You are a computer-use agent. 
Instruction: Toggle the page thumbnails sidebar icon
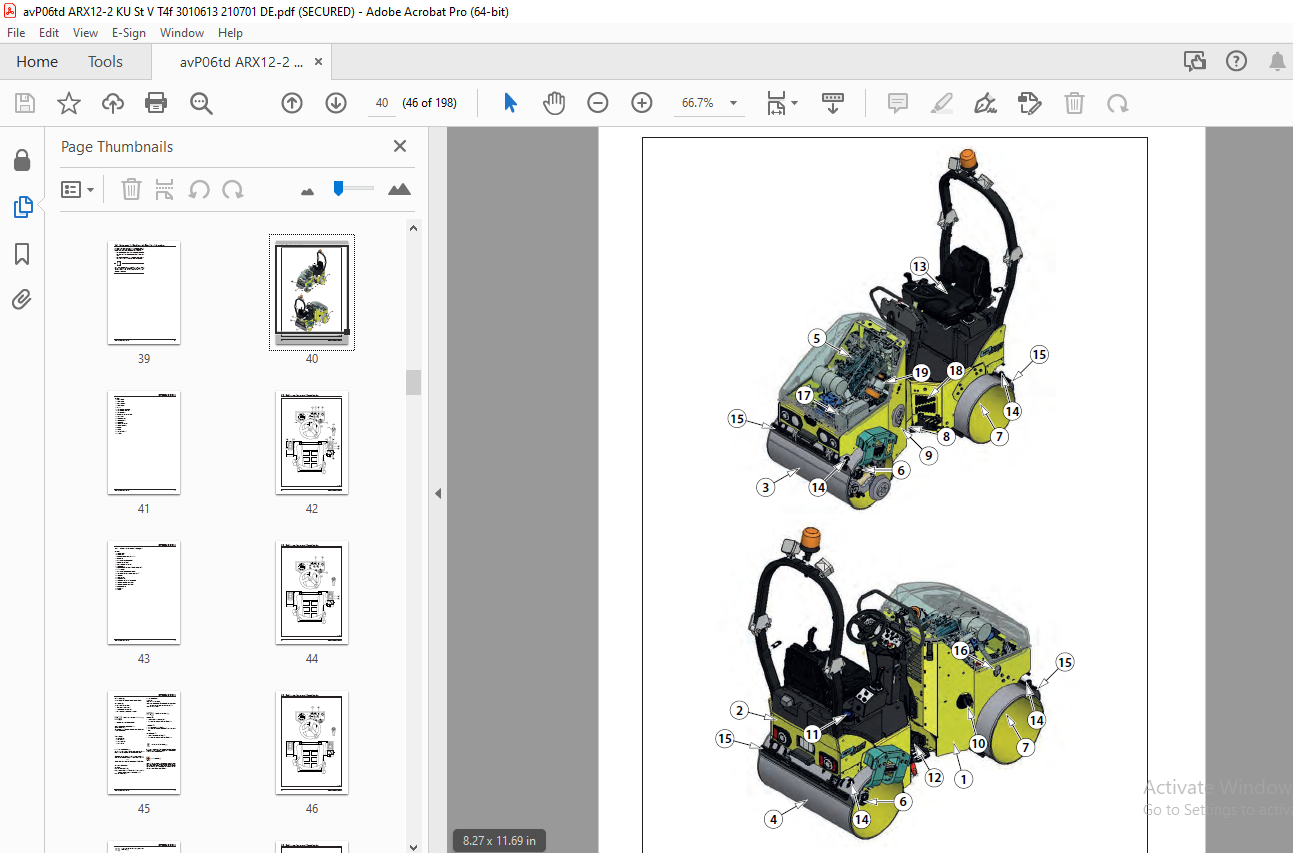coord(22,207)
